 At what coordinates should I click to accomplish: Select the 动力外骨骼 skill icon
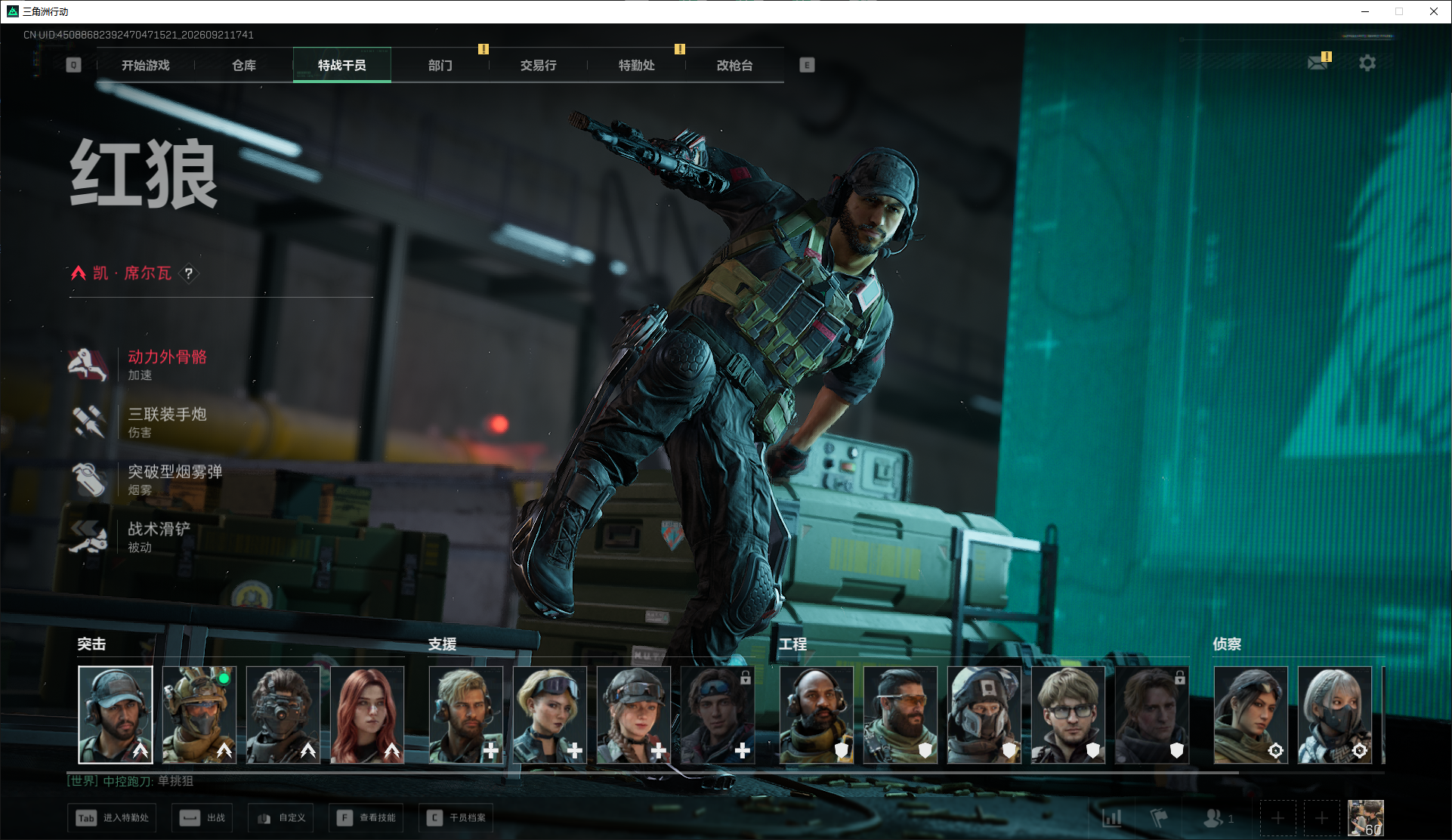click(88, 365)
